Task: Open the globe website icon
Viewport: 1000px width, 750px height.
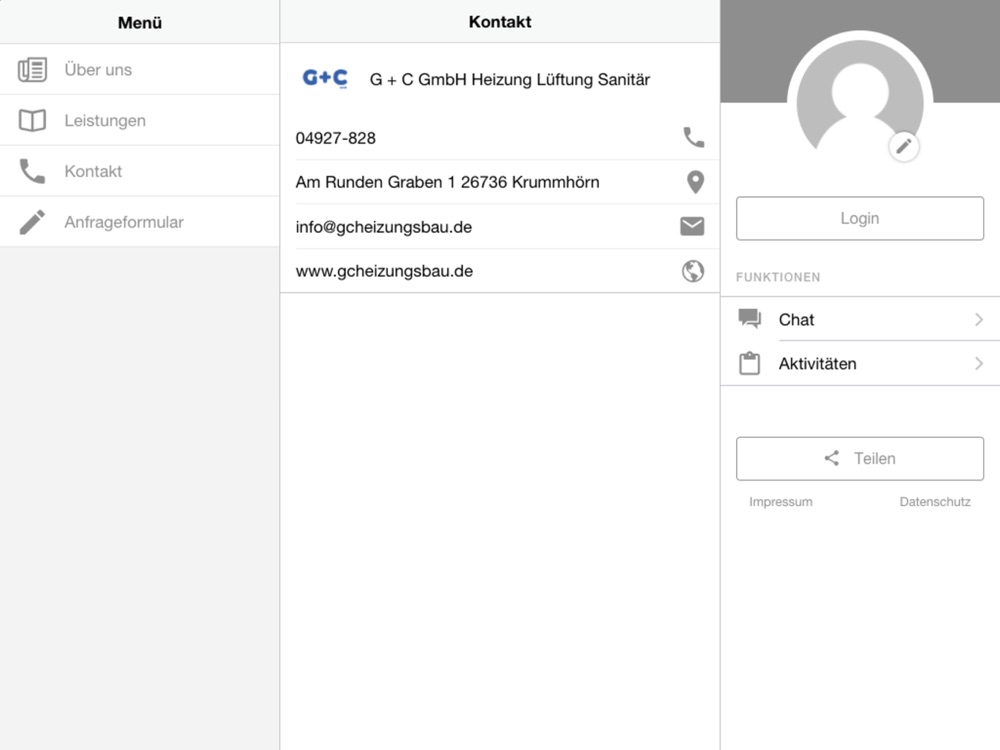Action: pyautogui.click(x=693, y=271)
